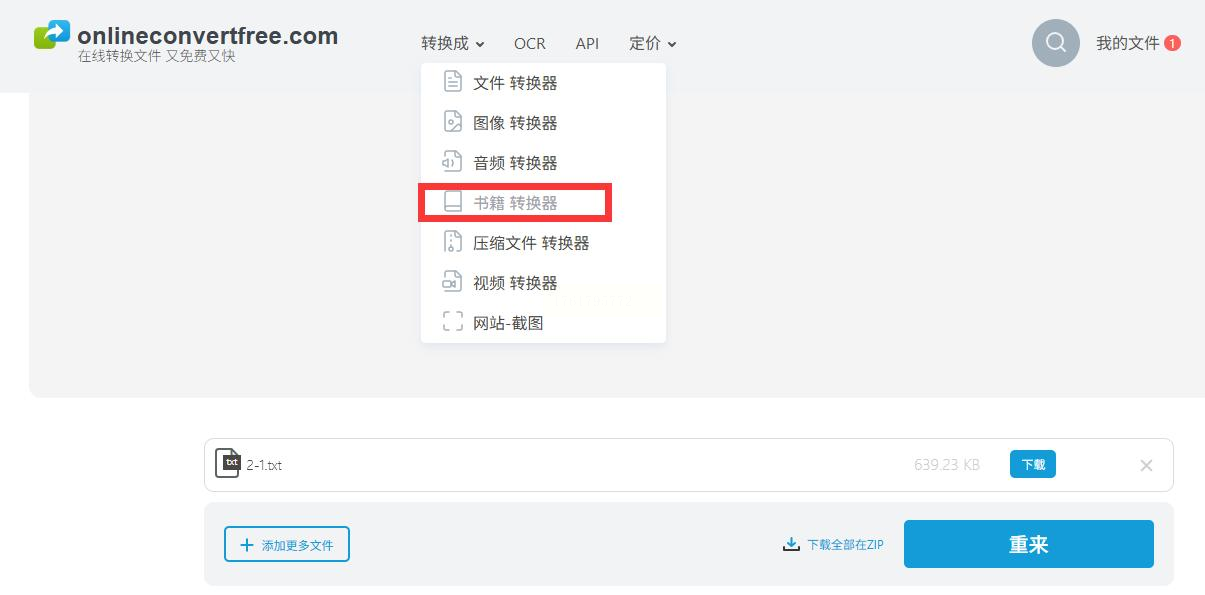The image size is (1205, 595).
Task: Click the screenshot icon beside 网站-截图
Action: [453, 322]
